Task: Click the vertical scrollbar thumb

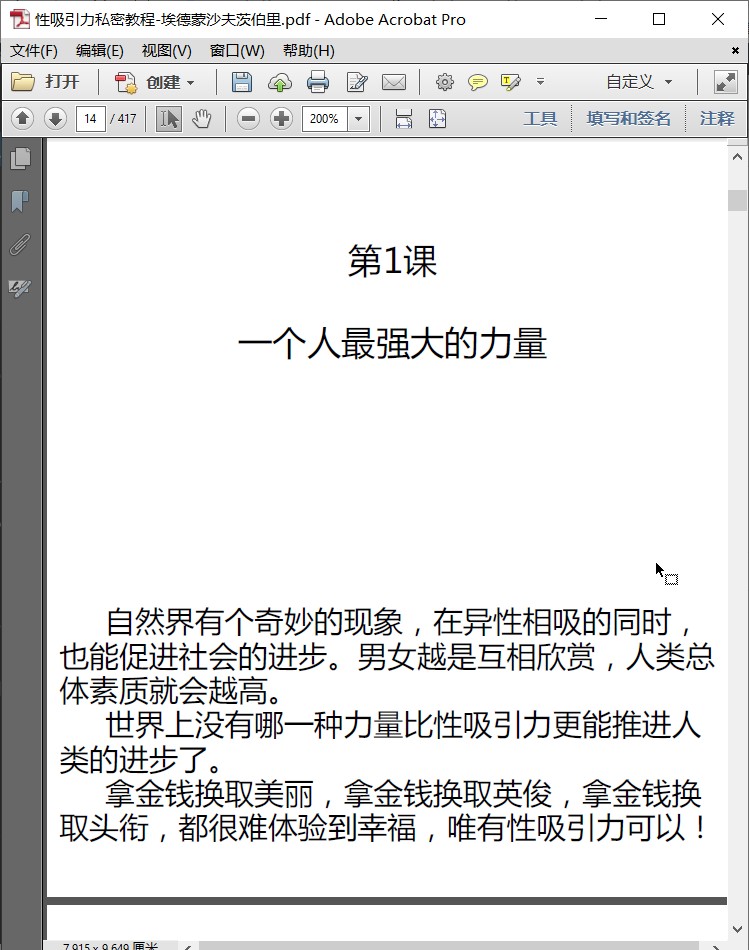Action: (x=737, y=200)
